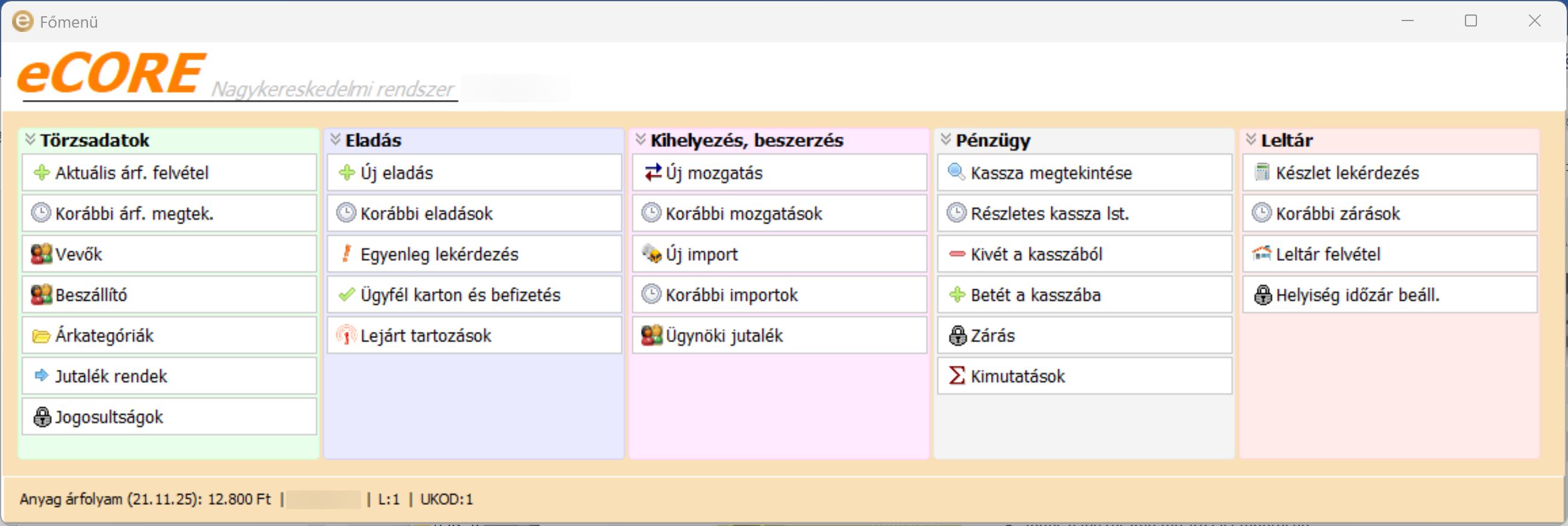Click the green plus icon beside Betét a kasszába
This screenshot has width=1568, height=526.
(957, 295)
